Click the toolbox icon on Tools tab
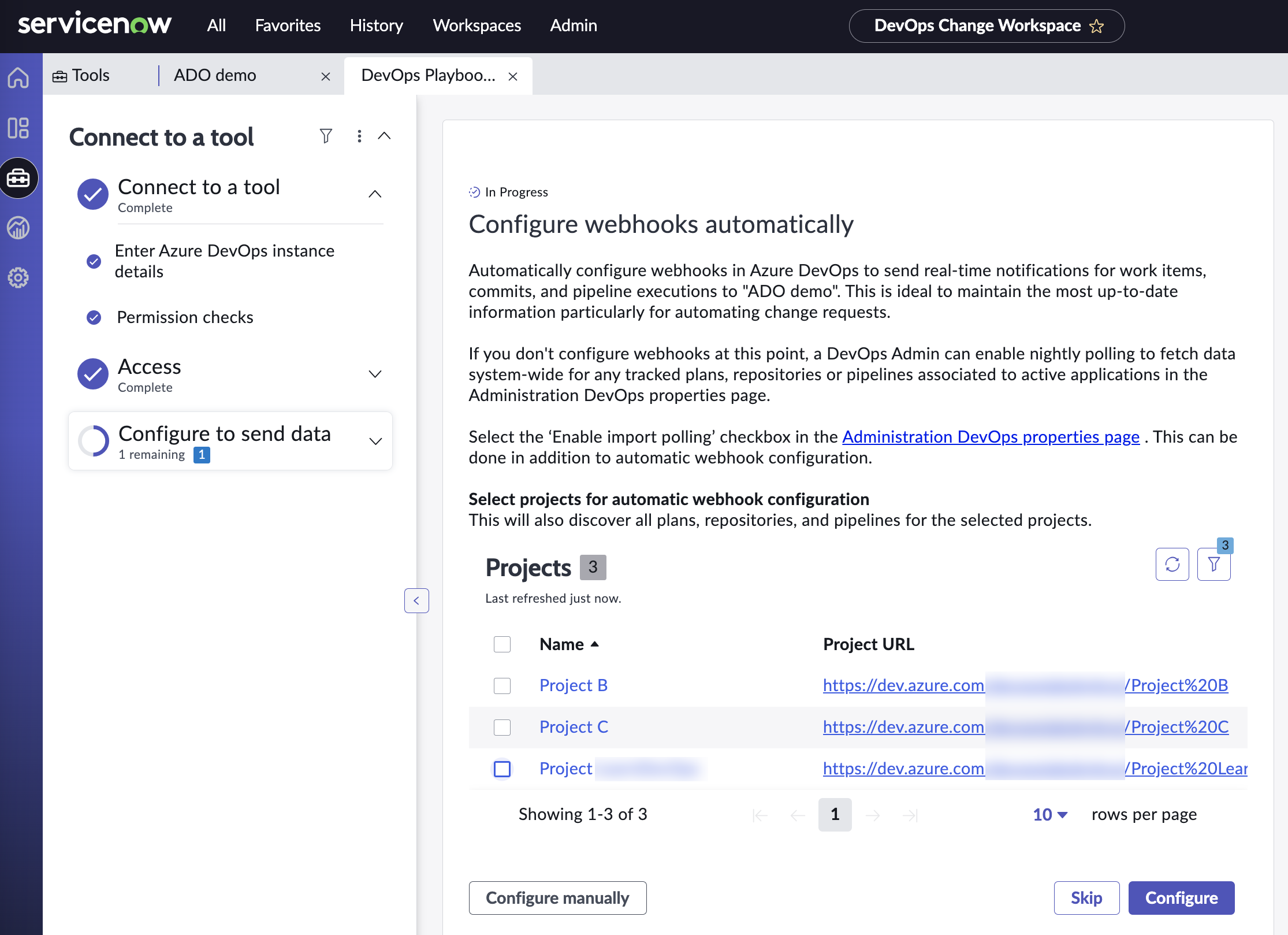Viewport: 1288px width, 935px height. coord(59,76)
